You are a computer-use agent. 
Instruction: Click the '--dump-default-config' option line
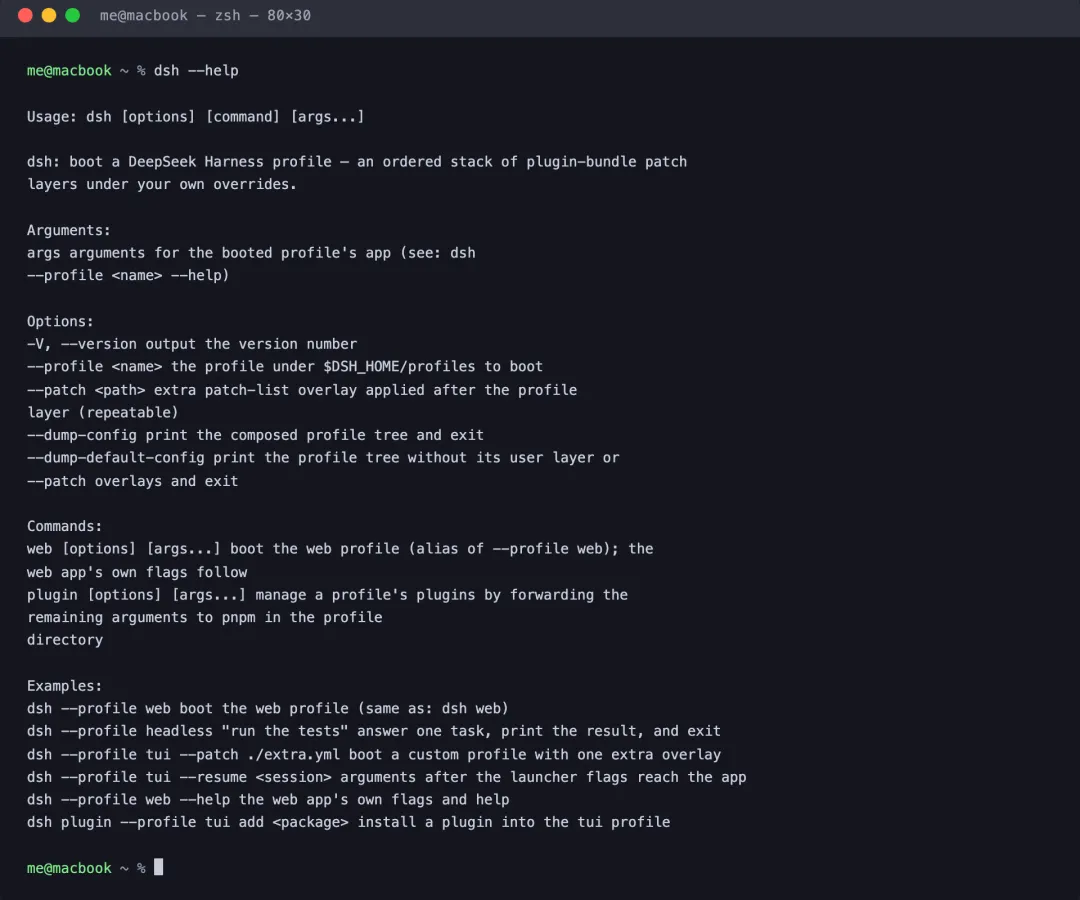323,458
